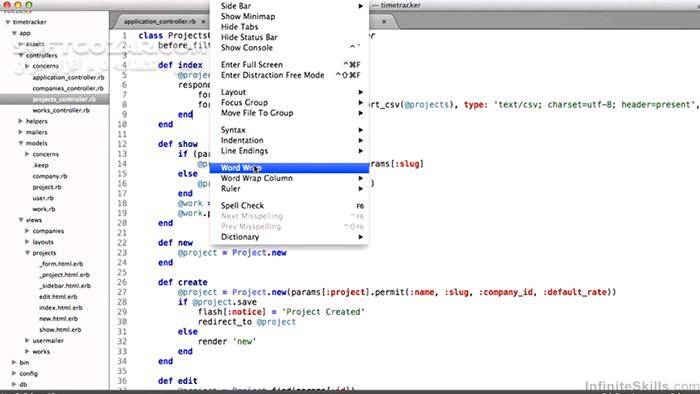Expand the usermailer folder
The height and width of the screenshot is (394, 700).
coord(27,340)
